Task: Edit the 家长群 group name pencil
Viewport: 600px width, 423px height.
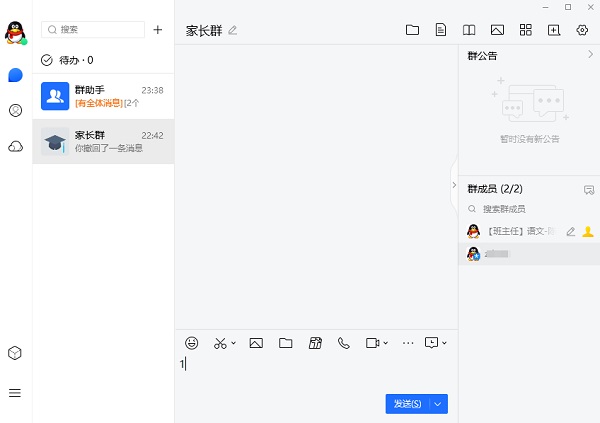Action: tap(233, 30)
